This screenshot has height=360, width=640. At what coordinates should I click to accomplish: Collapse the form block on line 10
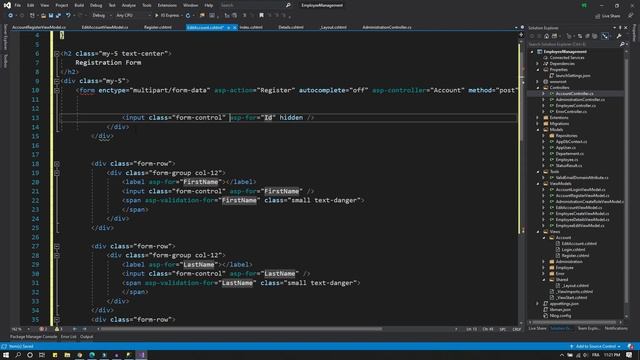[57, 90]
